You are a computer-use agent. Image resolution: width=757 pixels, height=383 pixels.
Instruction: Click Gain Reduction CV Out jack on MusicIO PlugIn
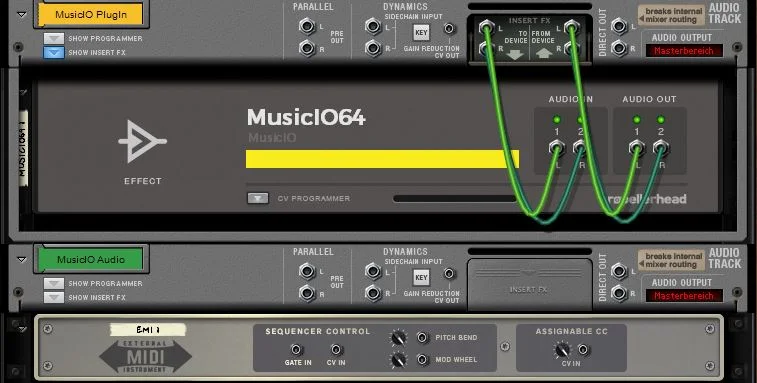point(449,28)
